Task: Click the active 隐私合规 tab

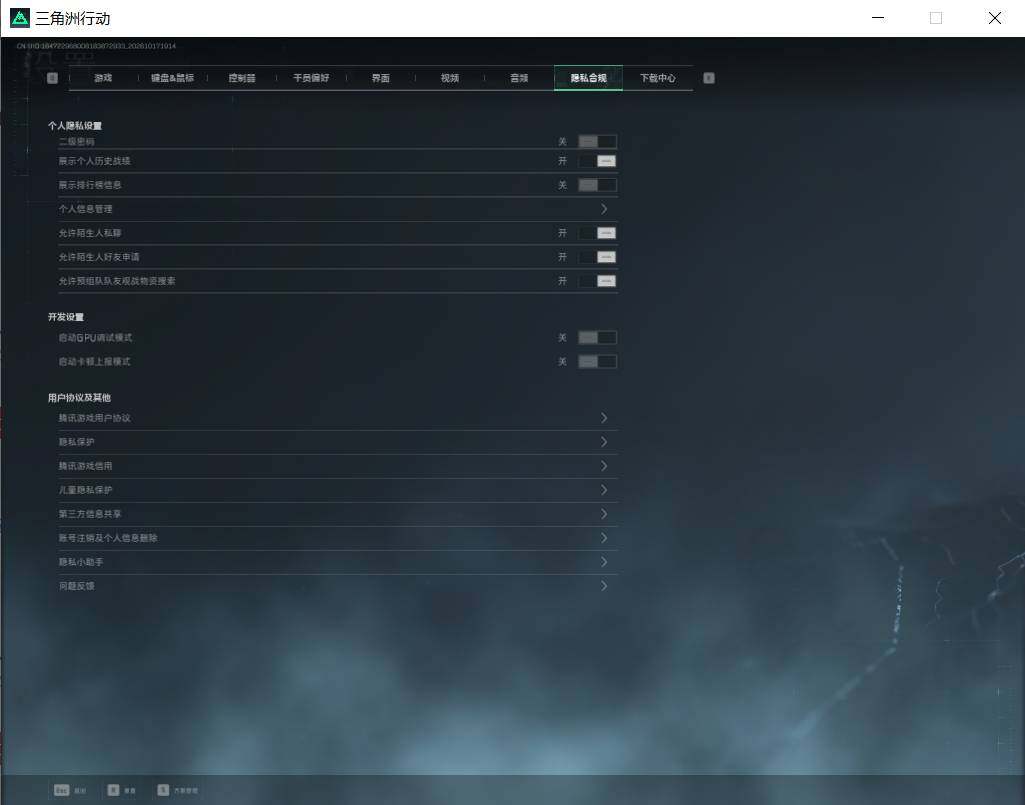Action: click(x=588, y=78)
